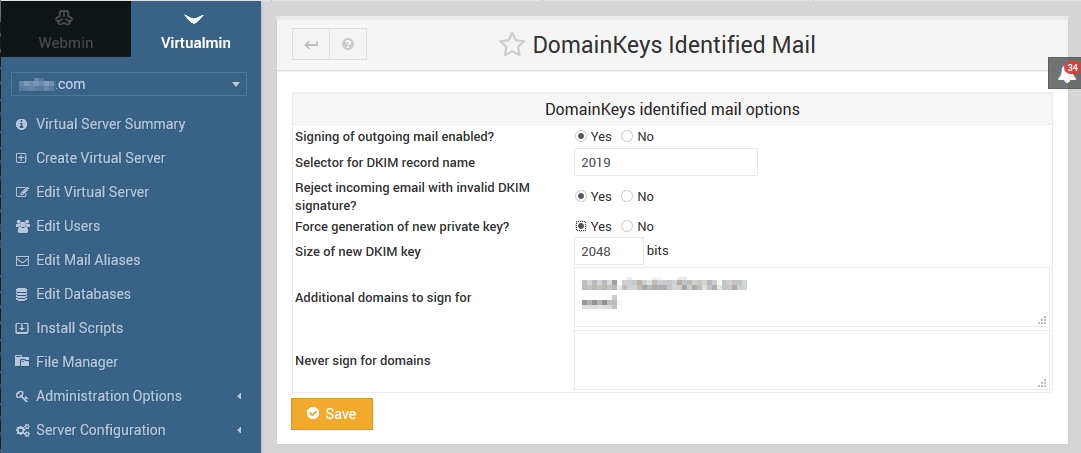Switch to the Virtualmin tab
1081x453 pixels.
click(x=196, y=29)
